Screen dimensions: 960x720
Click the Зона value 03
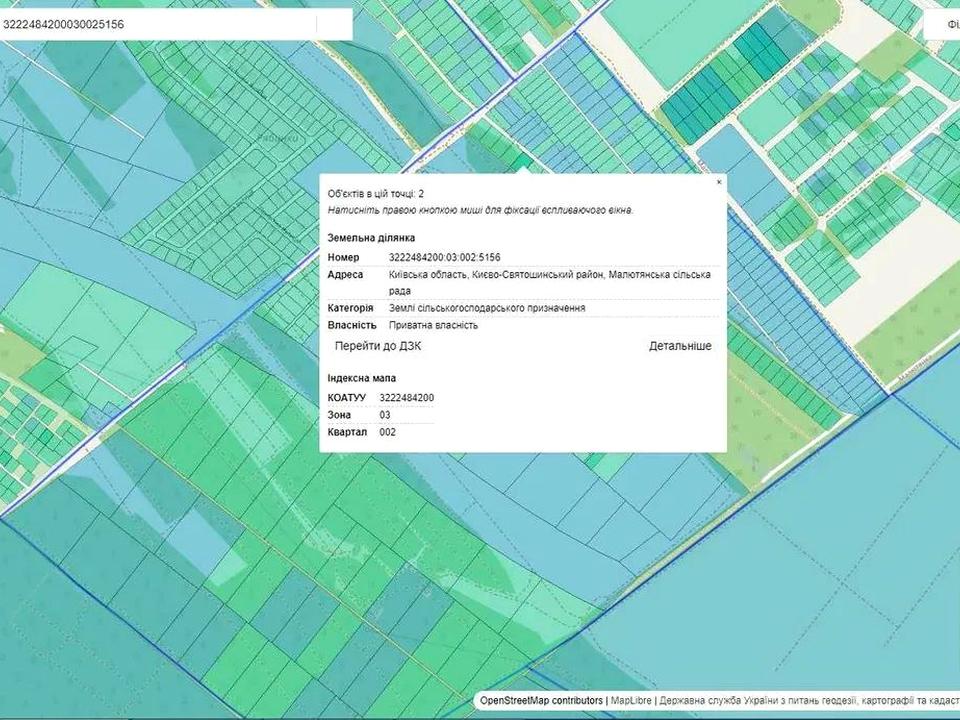click(x=386, y=415)
